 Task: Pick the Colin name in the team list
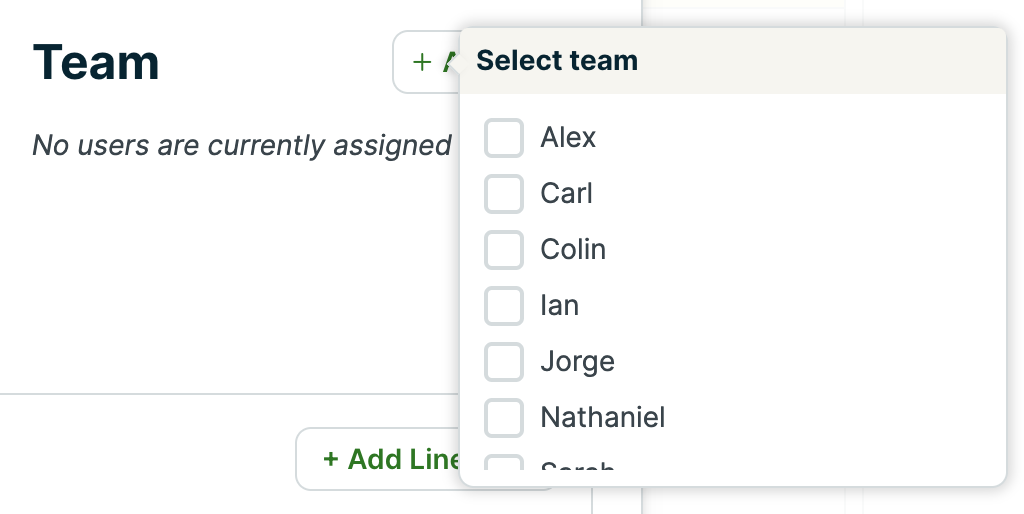click(573, 250)
